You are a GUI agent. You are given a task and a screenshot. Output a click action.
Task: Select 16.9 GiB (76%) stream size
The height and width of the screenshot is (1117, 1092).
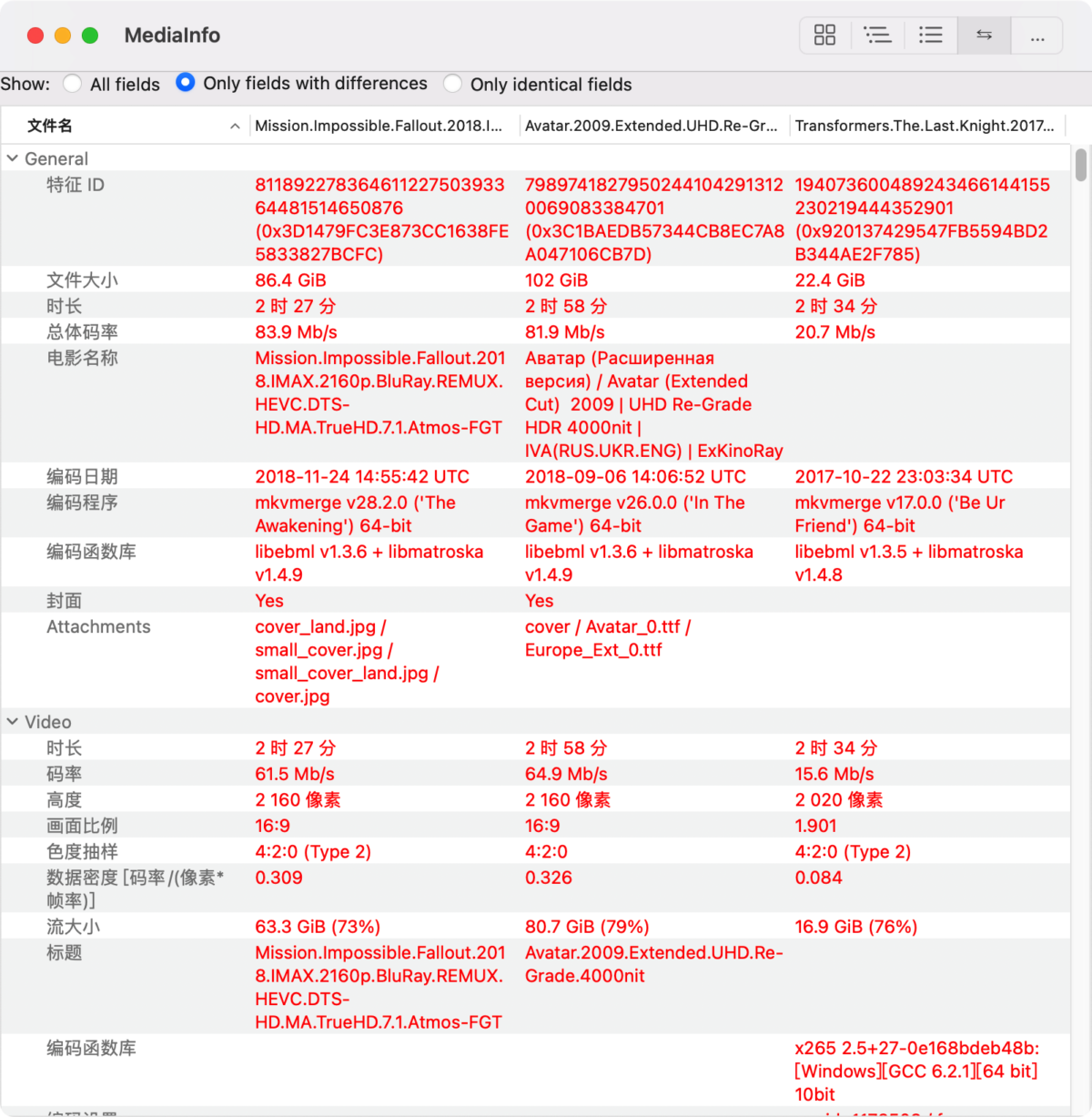click(x=856, y=927)
